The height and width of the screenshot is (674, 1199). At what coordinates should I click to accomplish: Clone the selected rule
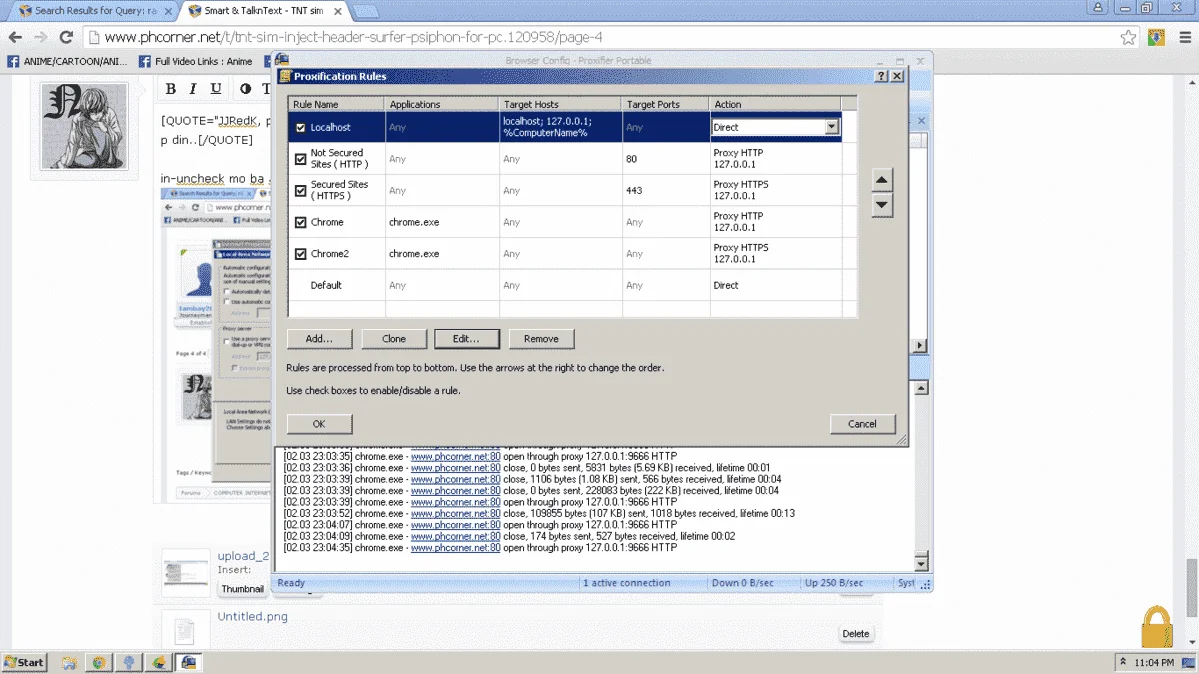pyautogui.click(x=394, y=339)
